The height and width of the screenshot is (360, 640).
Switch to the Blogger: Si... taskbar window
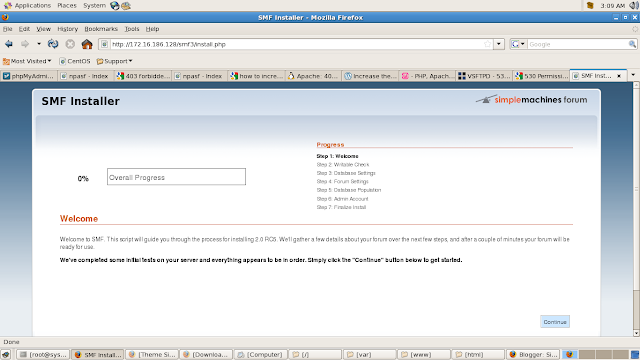533,354
